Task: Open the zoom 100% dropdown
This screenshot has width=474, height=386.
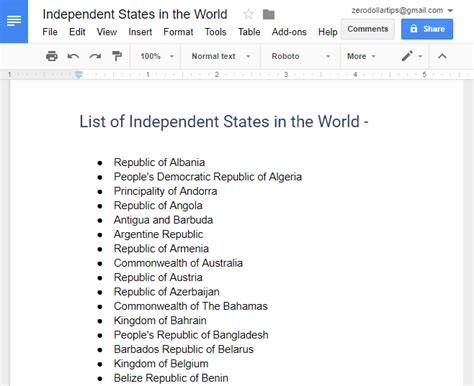Action: pos(157,56)
